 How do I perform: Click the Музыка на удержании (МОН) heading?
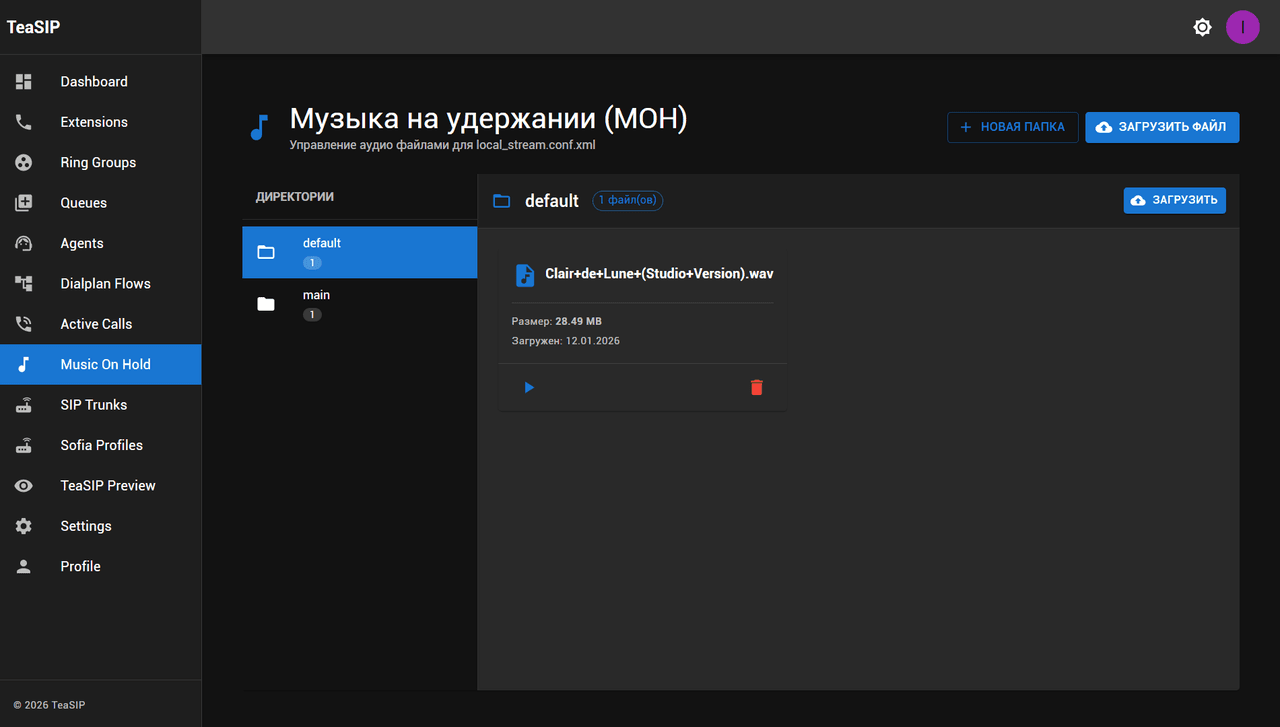[x=489, y=119]
